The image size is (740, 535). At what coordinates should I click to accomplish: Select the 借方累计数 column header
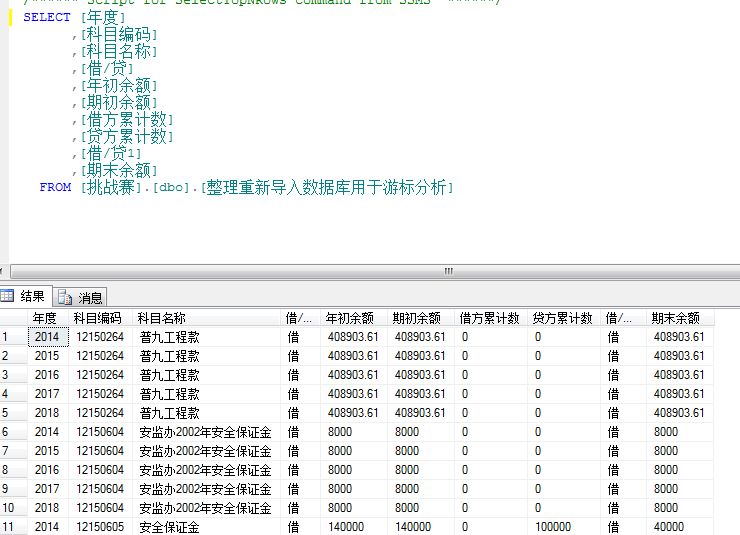pyautogui.click(x=491, y=318)
